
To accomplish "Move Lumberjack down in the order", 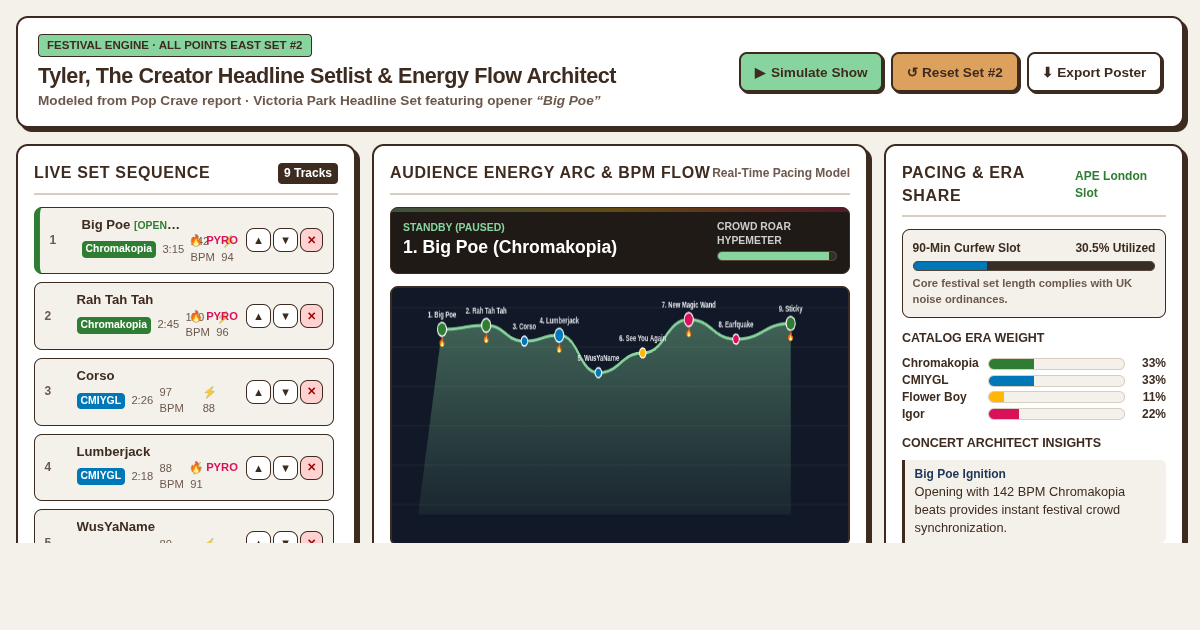I will [x=285, y=468].
